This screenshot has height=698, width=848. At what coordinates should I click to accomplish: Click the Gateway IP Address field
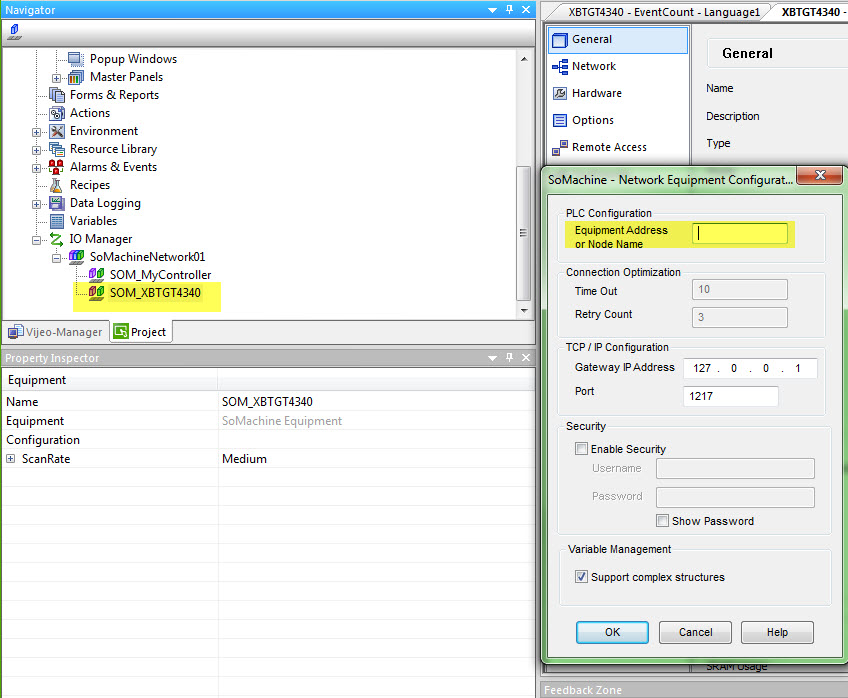[x=750, y=368]
